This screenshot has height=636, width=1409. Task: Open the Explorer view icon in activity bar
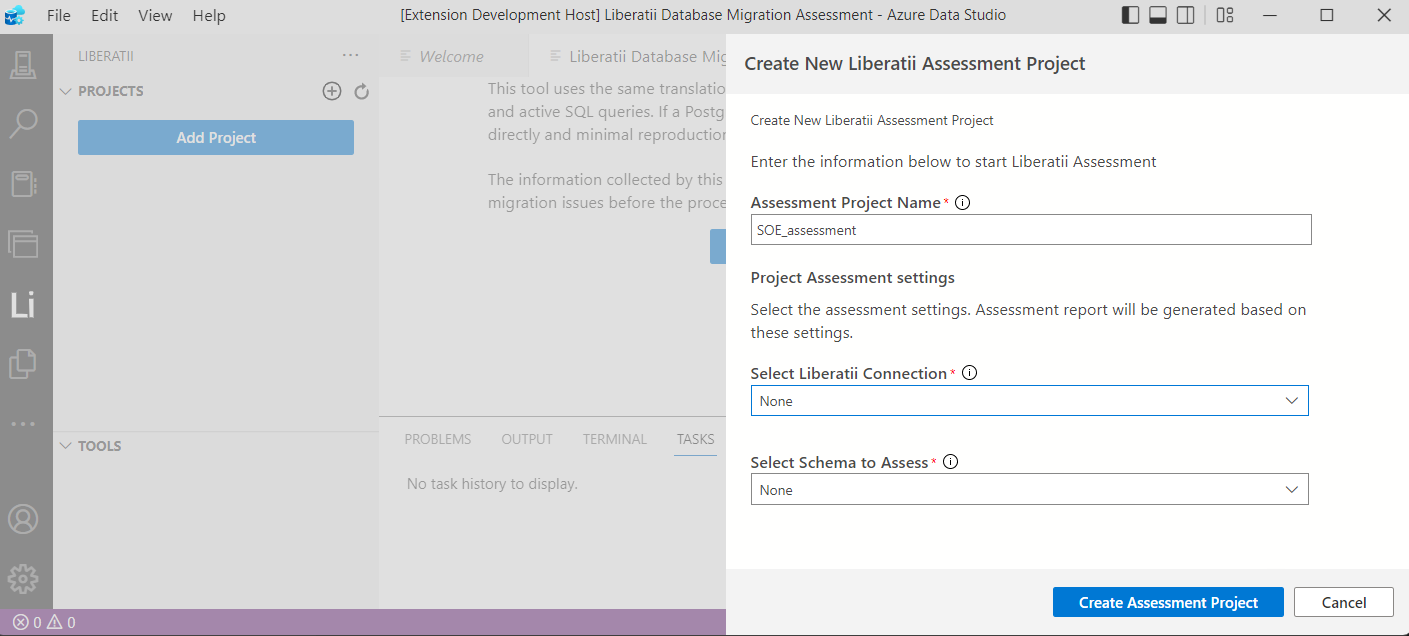click(x=23, y=243)
